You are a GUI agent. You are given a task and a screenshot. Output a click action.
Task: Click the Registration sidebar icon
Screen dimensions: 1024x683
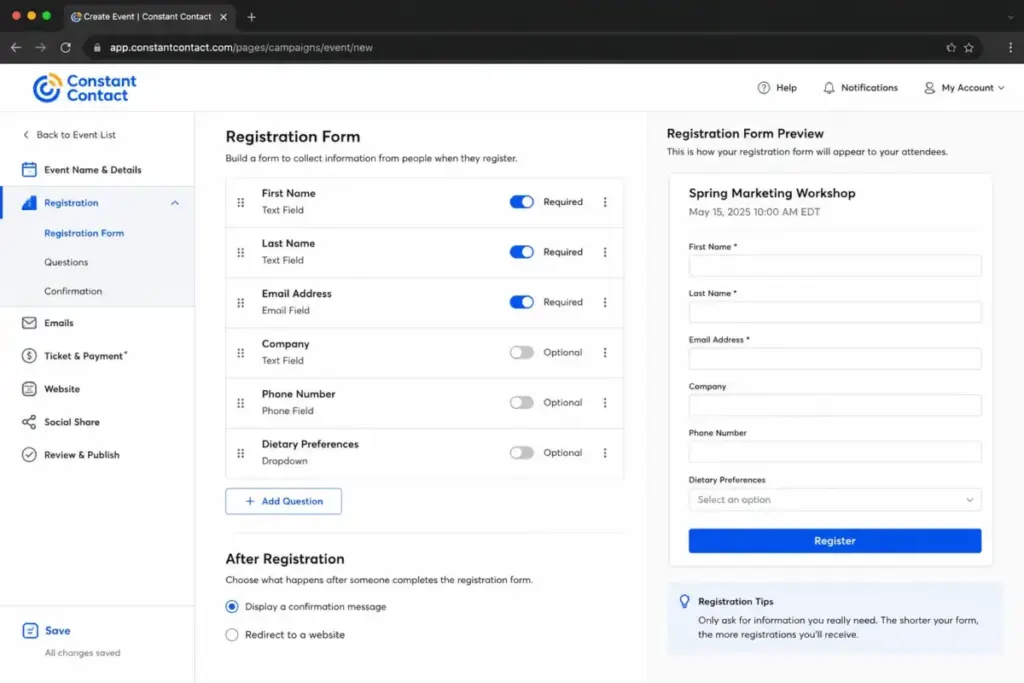(x=29, y=203)
